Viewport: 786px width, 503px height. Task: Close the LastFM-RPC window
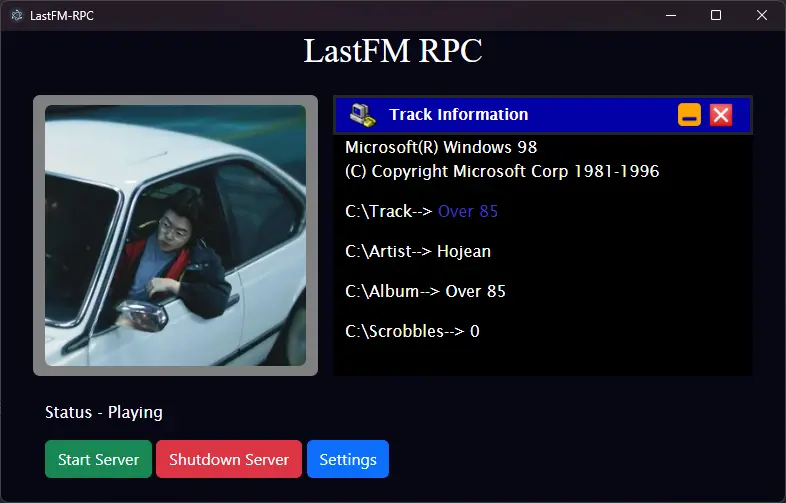(x=761, y=16)
